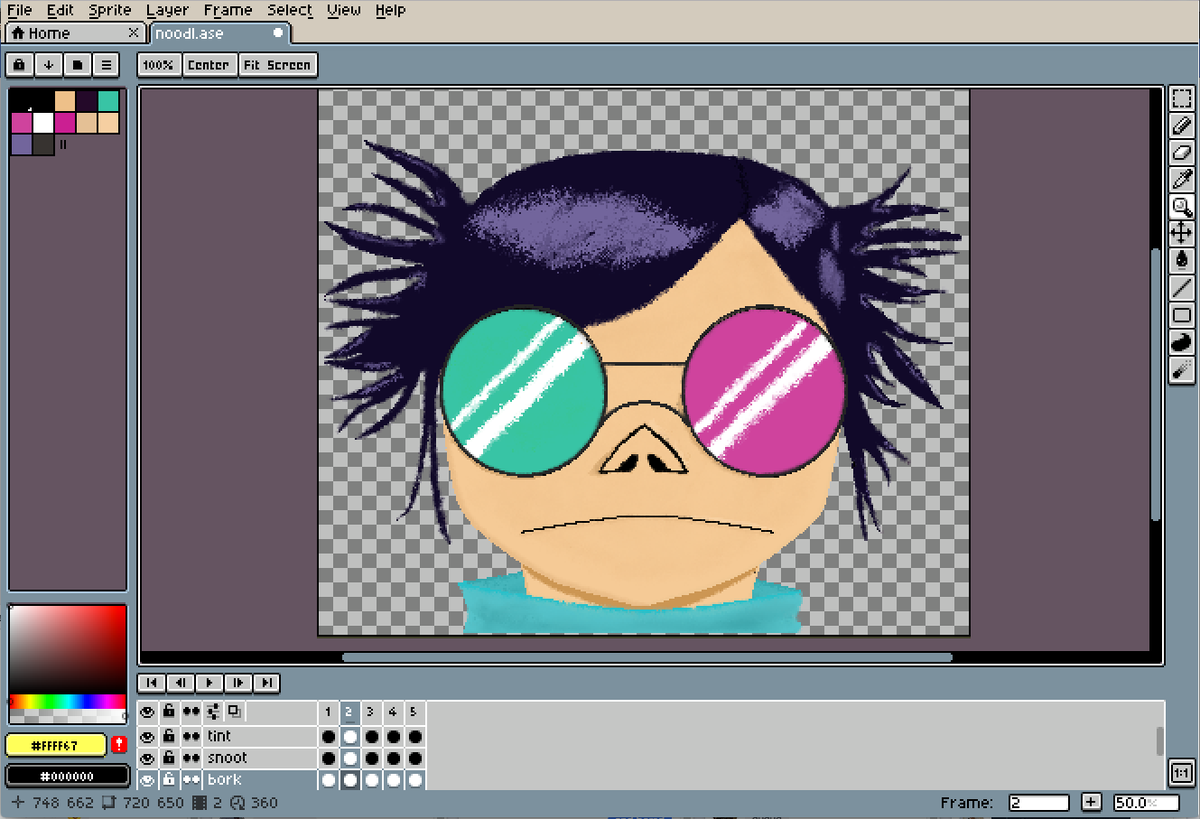This screenshot has width=1200, height=819.
Task: Select the Contour blob tool
Action: (x=1181, y=342)
